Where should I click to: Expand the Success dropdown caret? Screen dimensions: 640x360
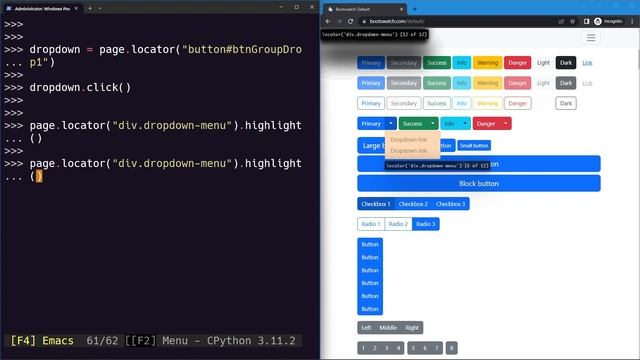coord(432,123)
